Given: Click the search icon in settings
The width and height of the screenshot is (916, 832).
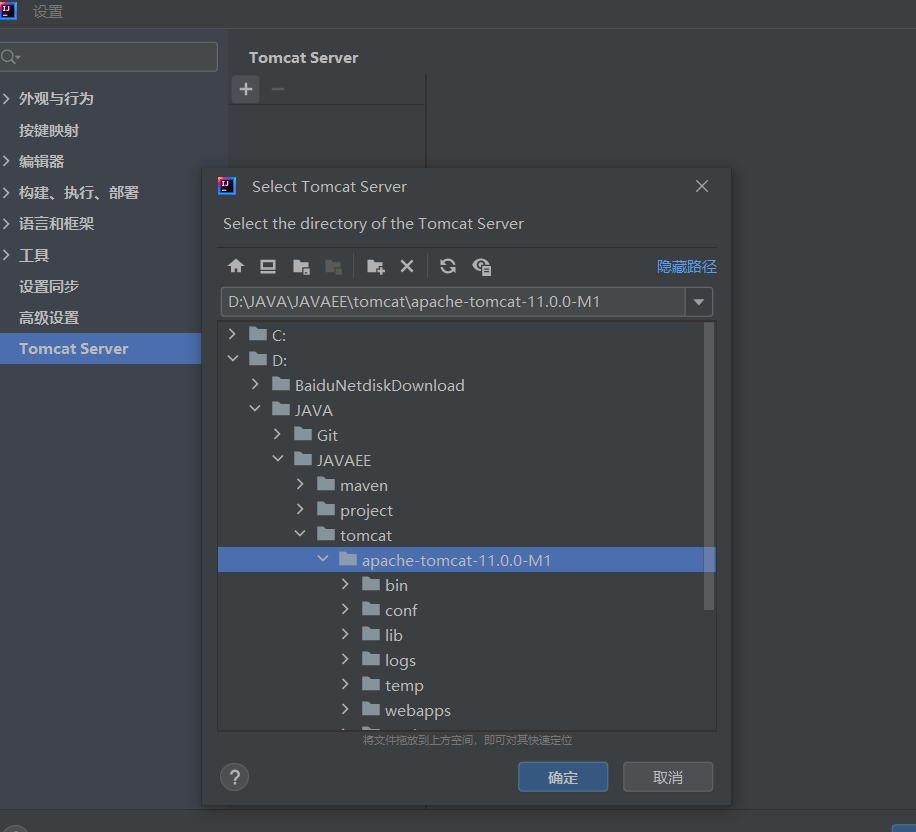Looking at the screenshot, I should coord(10,57).
